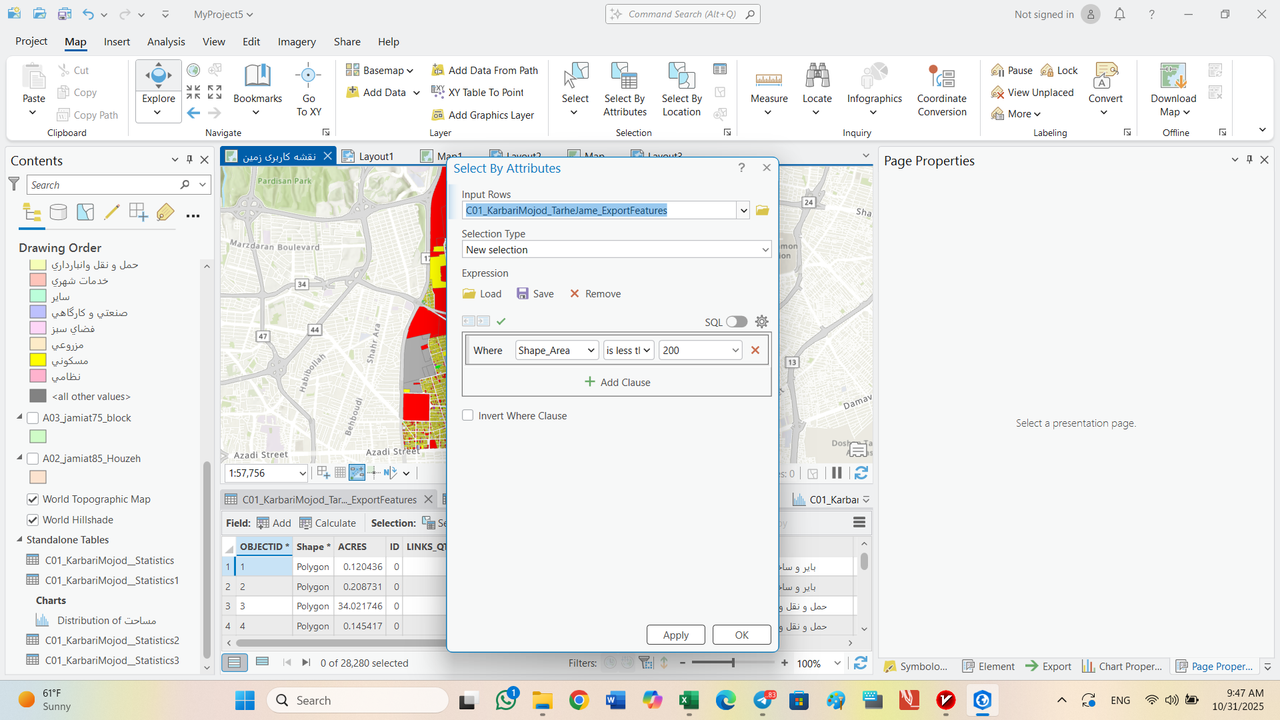1280x720 pixels.
Task: Choose the Measure tool
Action: (x=769, y=90)
